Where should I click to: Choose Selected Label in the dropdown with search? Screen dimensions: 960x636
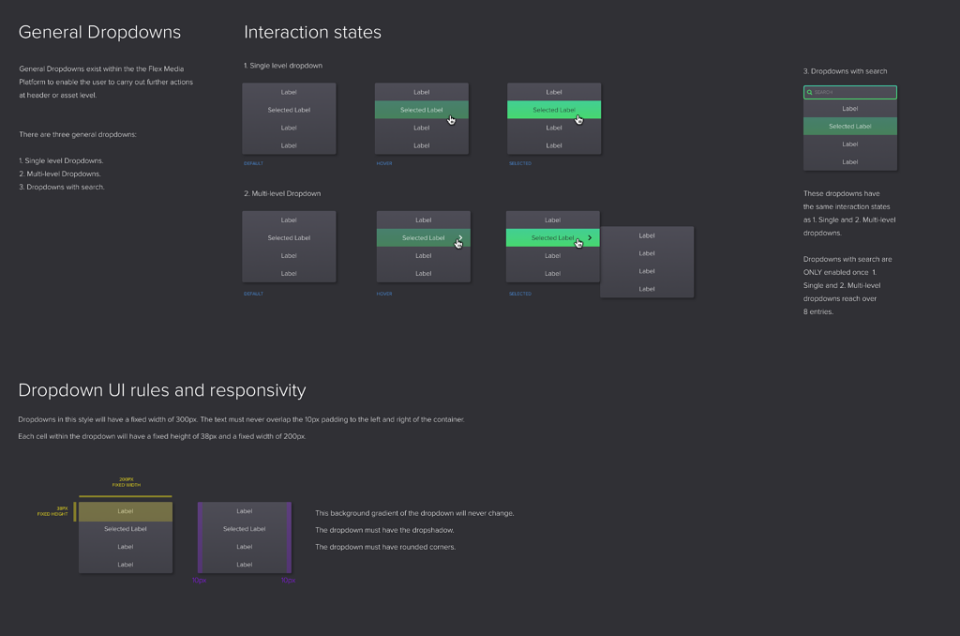point(850,126)
